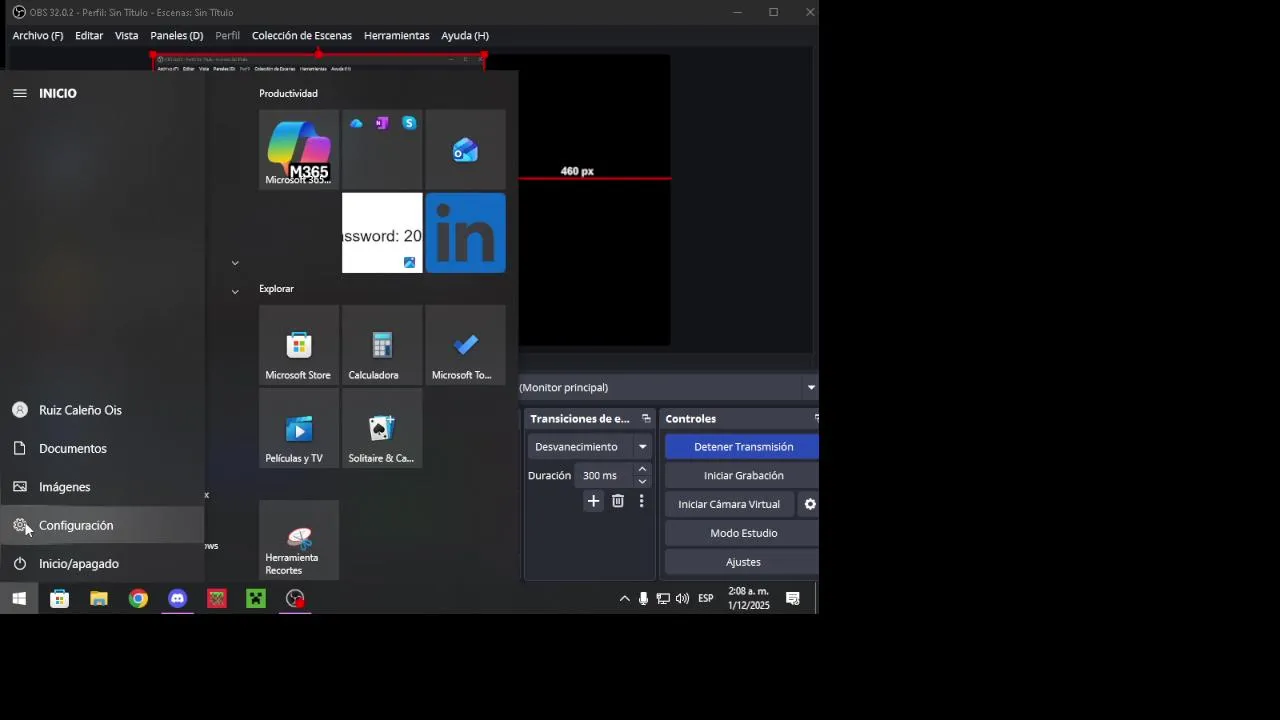This screenshot has width=1280, height=720.
Task: Switch to OBS Studio from the taskbar
Action: [x=295, y=599]
